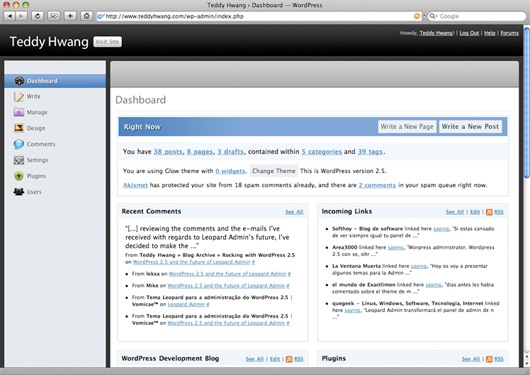The width and height of the screenshot is (530, 375).
Task: Open the 39 tags link
Action: (x=370, y=151)
